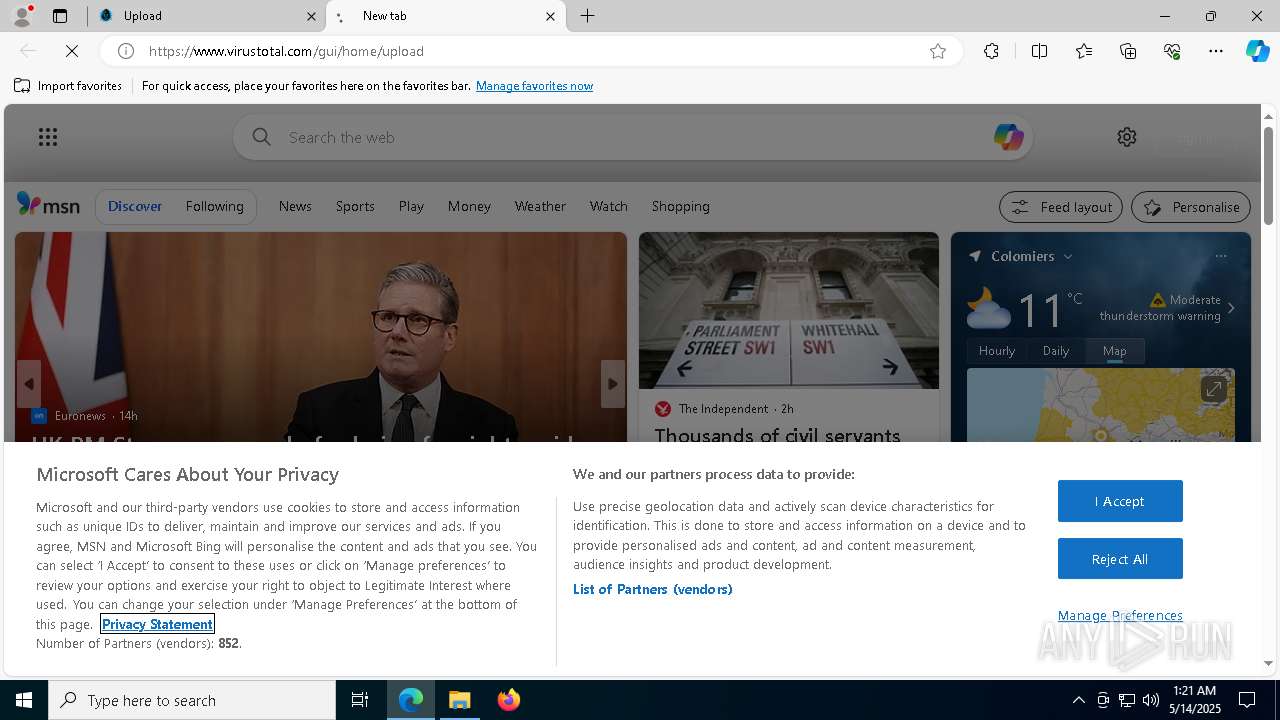Select the Following feed tab

(215, 206)
